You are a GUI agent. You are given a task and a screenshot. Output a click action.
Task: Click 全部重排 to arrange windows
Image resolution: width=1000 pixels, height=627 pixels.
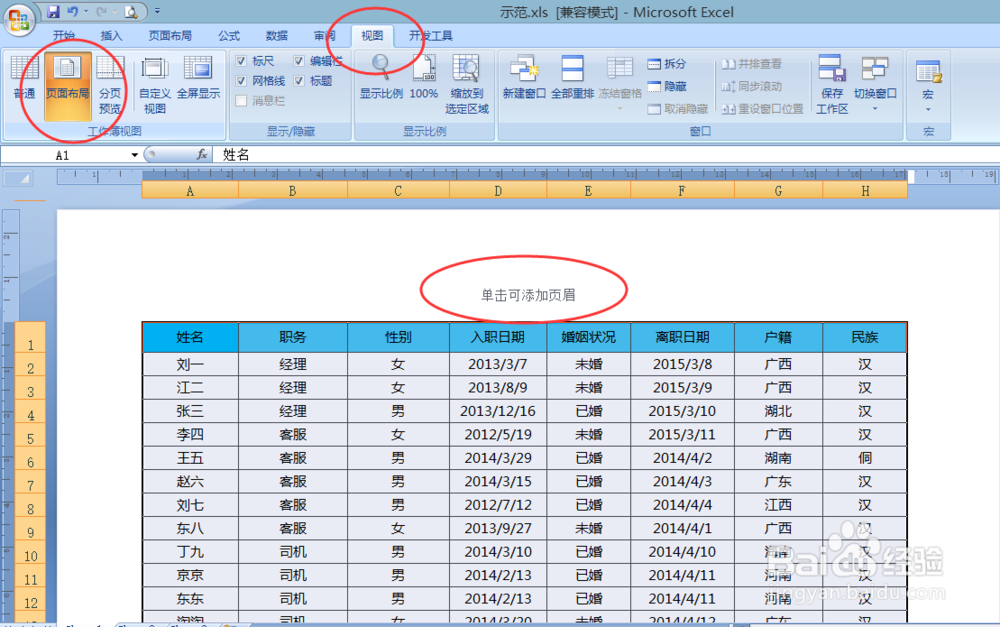[570, 75]
